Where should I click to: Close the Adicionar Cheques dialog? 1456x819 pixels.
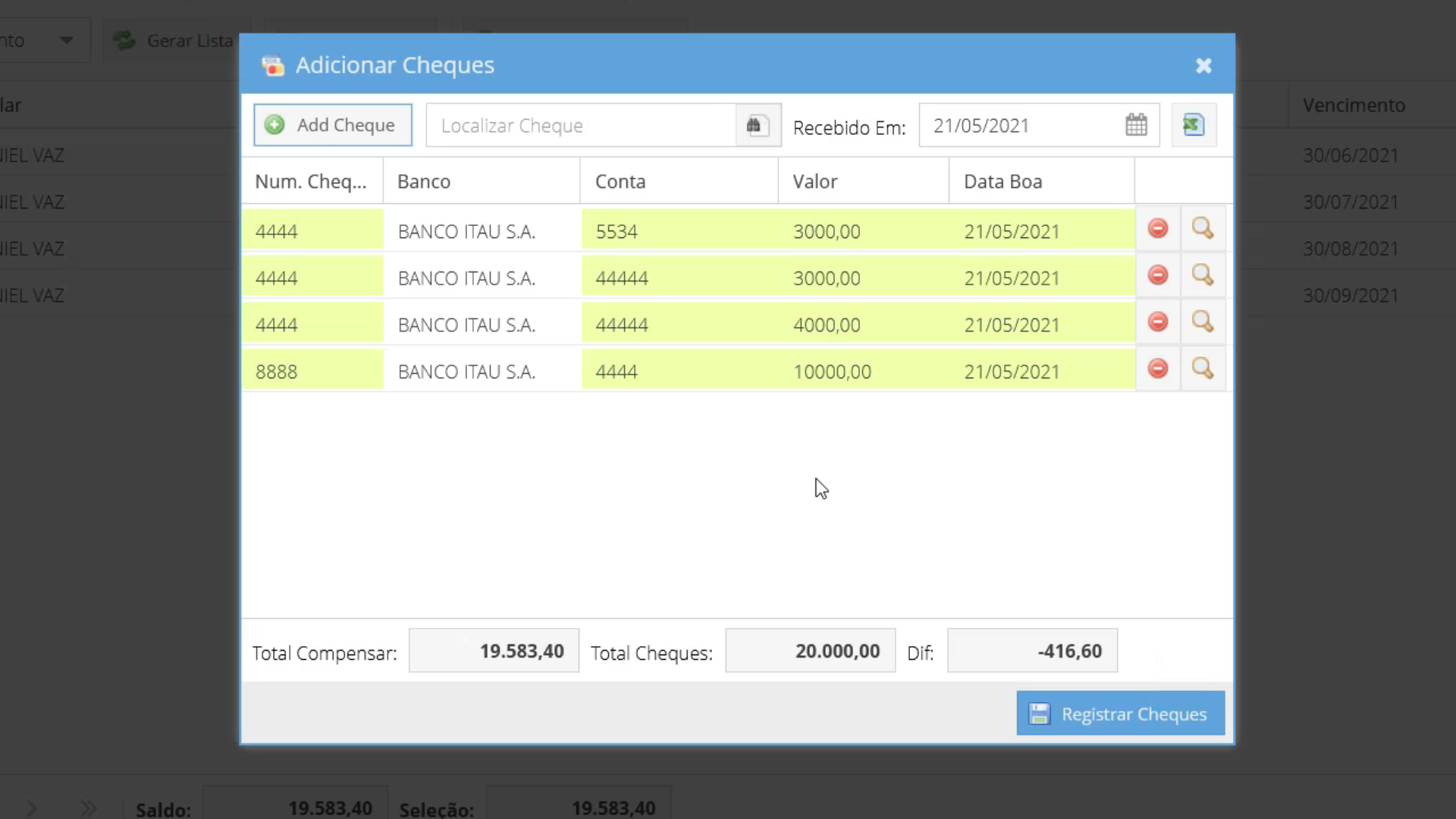tap(1203, 66)
